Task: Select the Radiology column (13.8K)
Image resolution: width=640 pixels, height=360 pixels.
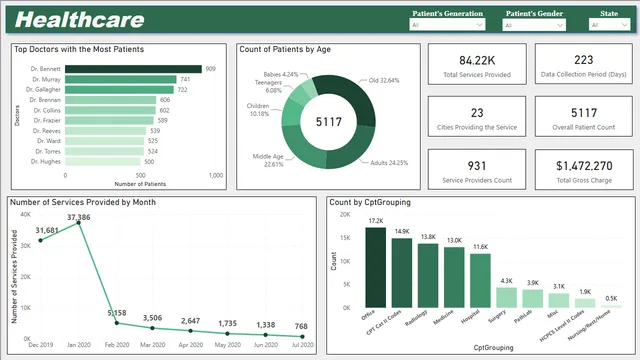Action: [x=428, y=276]
